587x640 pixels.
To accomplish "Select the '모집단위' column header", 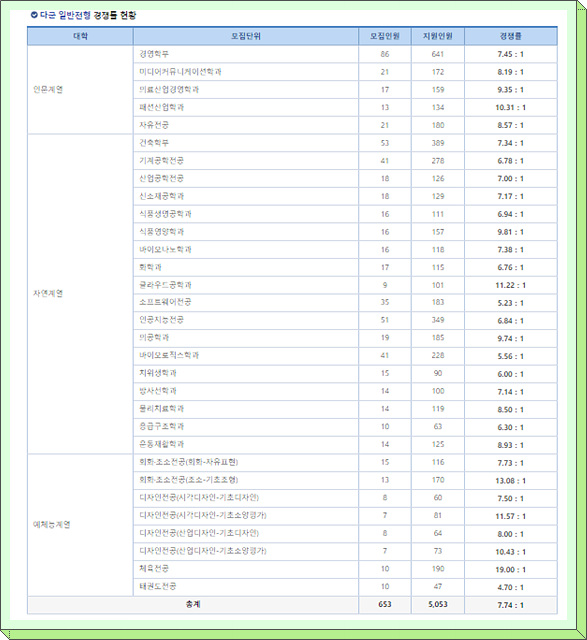I will 246,36.
